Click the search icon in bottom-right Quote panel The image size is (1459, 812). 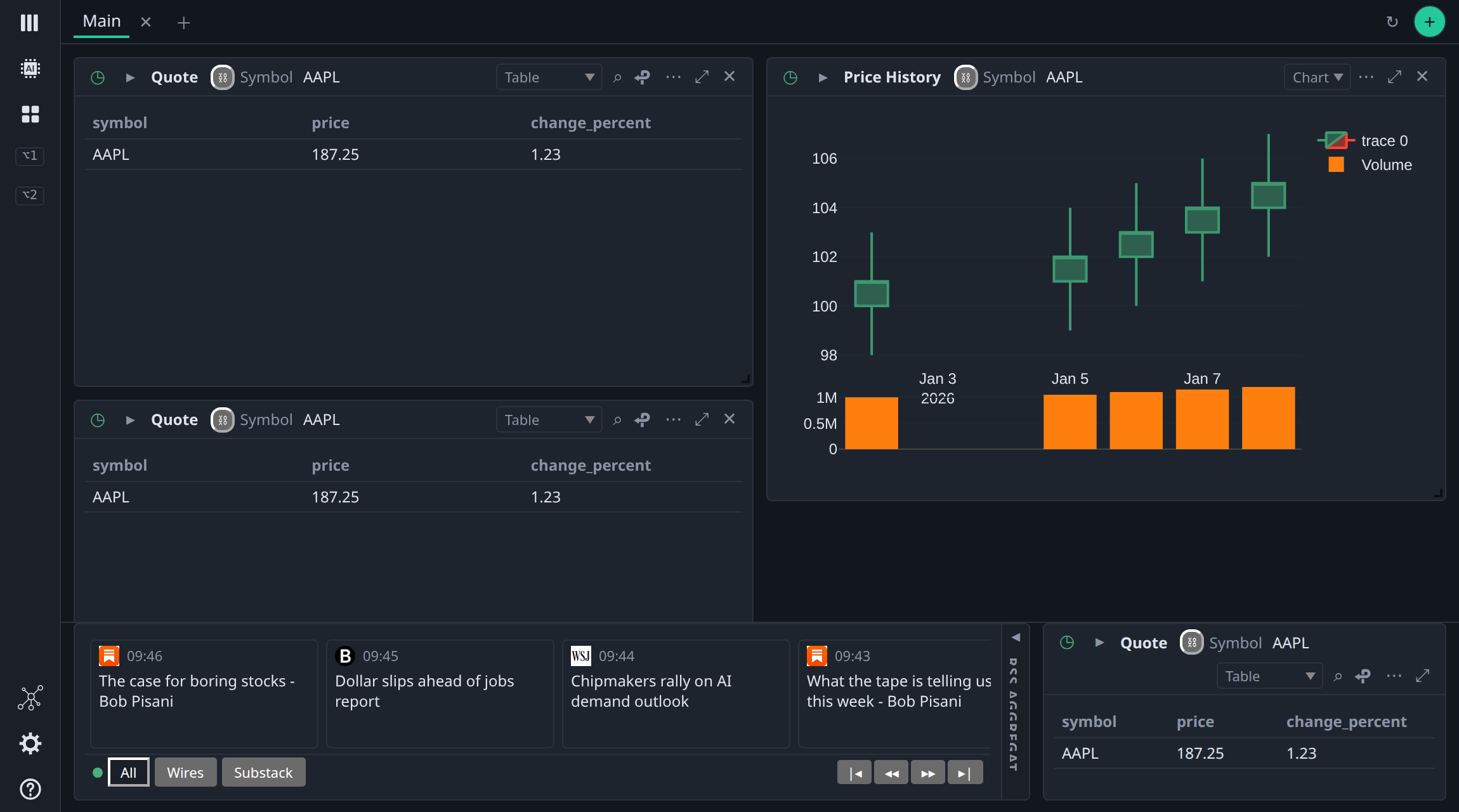pos(1337,676)
